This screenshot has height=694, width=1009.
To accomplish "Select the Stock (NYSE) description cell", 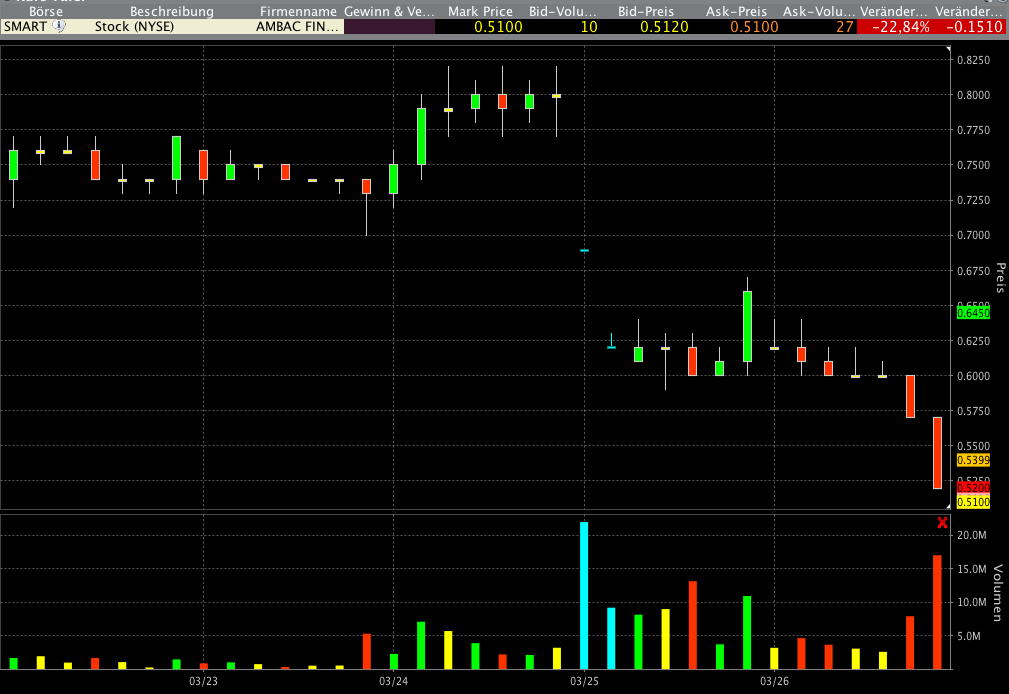I will pos(134,26).
